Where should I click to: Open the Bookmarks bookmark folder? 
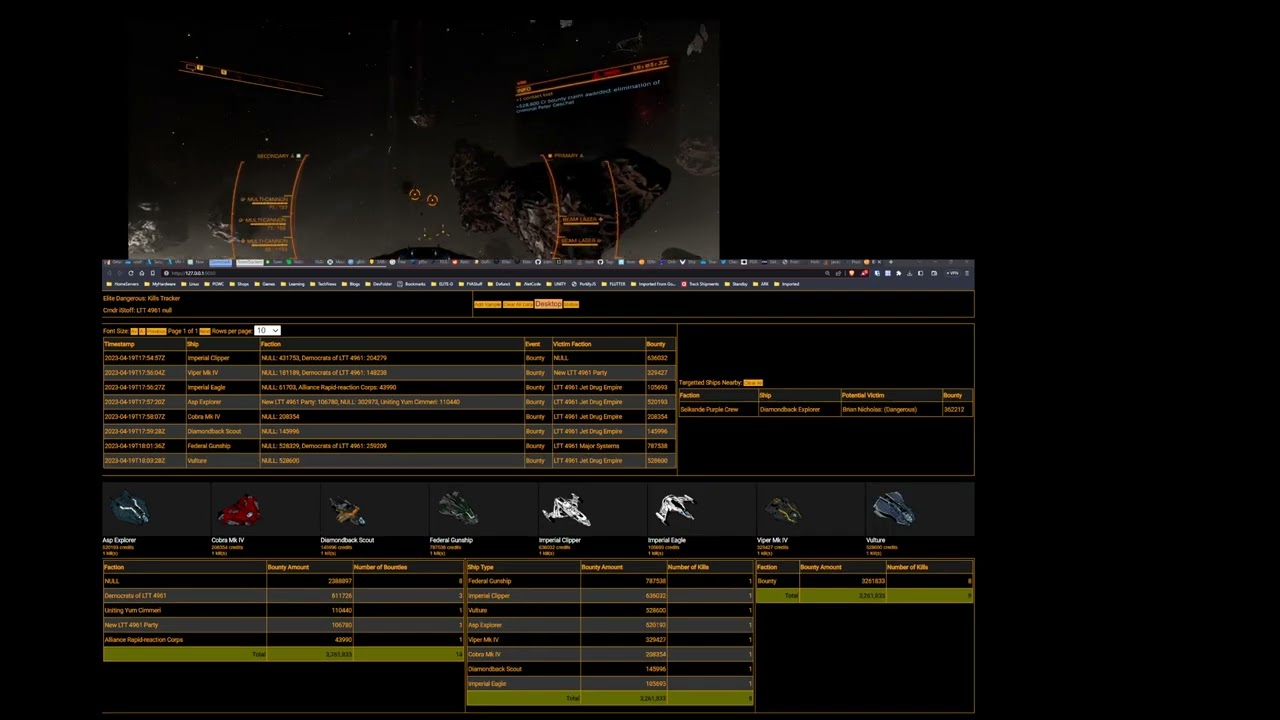tap(413, 284)
